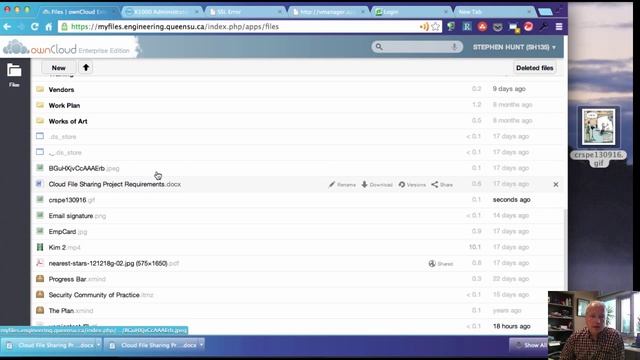Share the Cloud File Sharing document
The image size is (640, 360).
pos(442,184)
